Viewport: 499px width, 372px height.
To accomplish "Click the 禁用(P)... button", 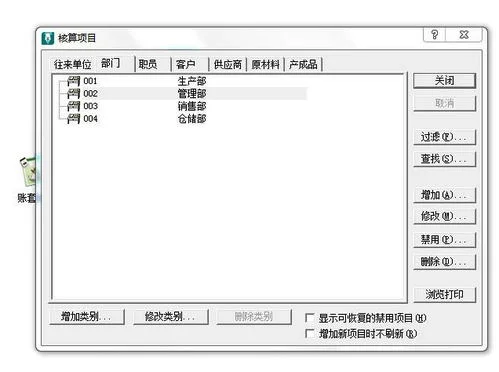I will click(x=444, y=240).
